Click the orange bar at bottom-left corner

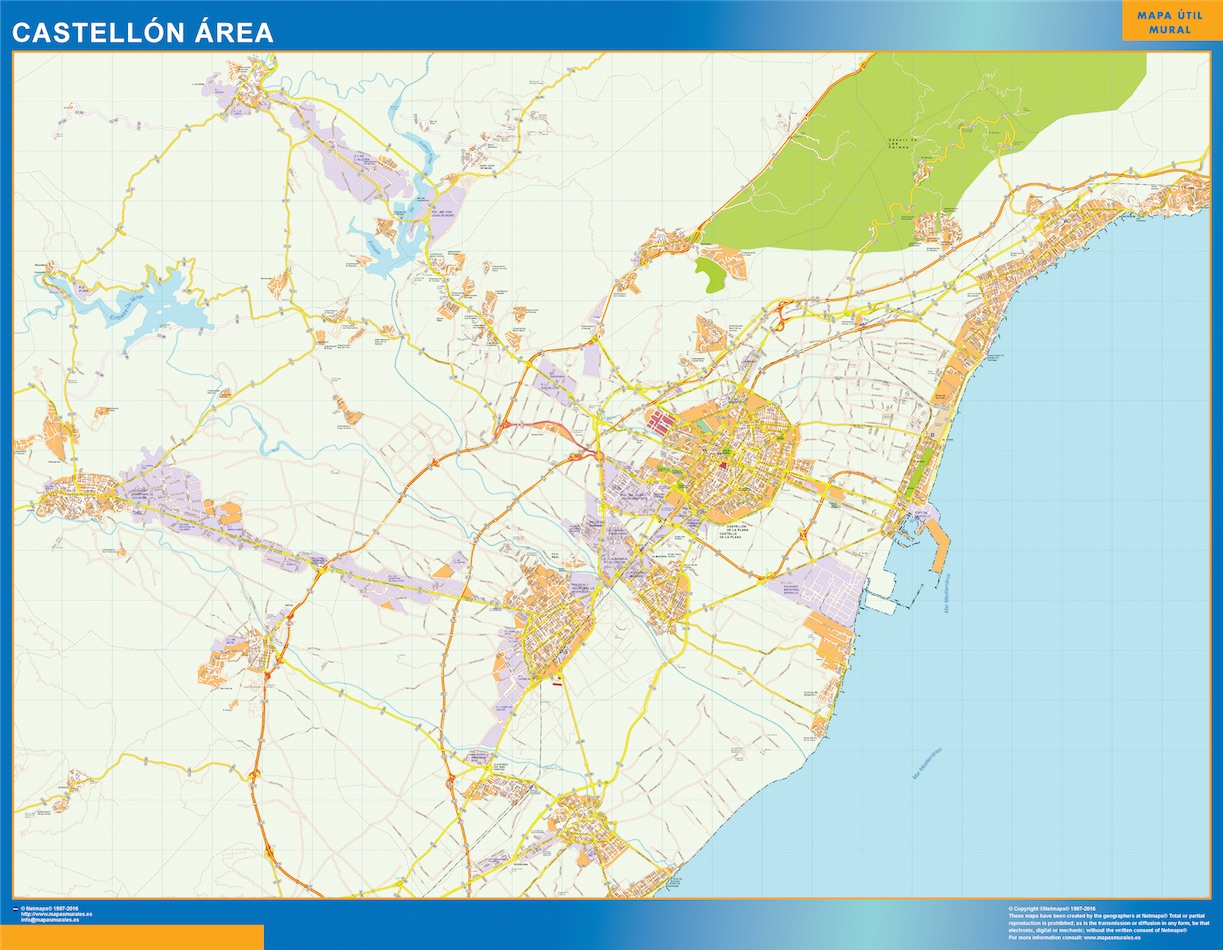click(x=132, y=937)
